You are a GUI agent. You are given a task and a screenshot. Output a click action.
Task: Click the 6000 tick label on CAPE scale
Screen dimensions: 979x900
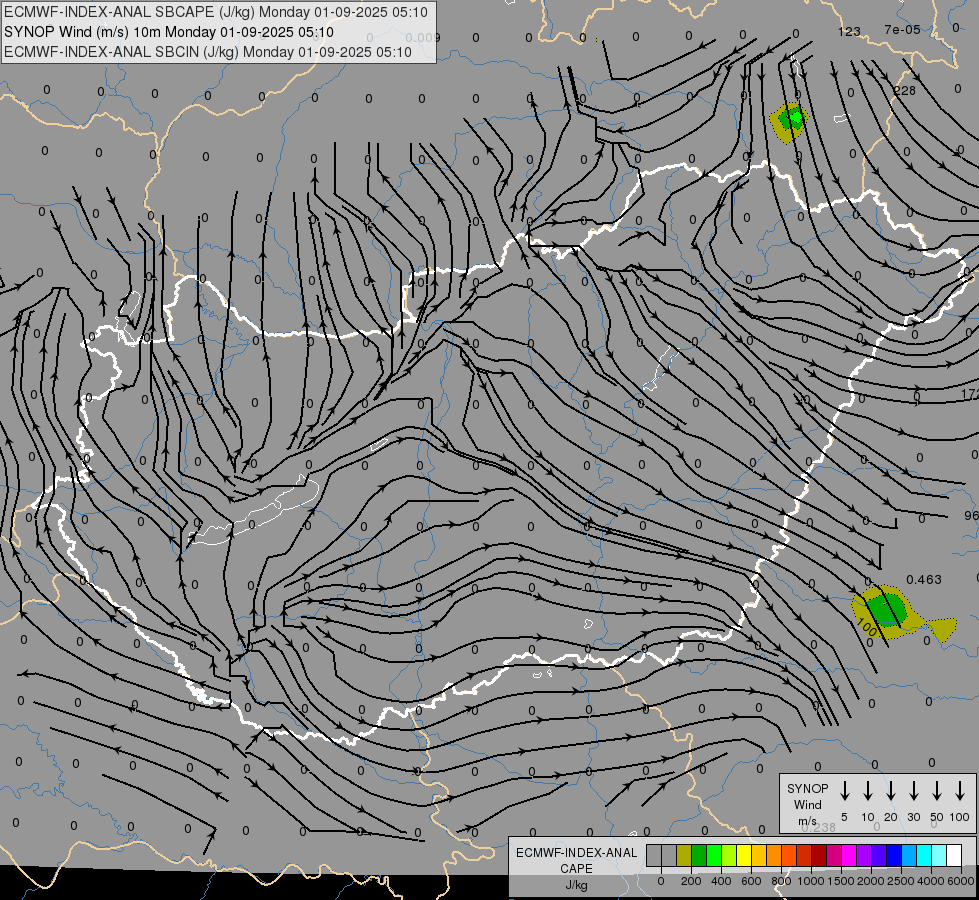point(961,881)
